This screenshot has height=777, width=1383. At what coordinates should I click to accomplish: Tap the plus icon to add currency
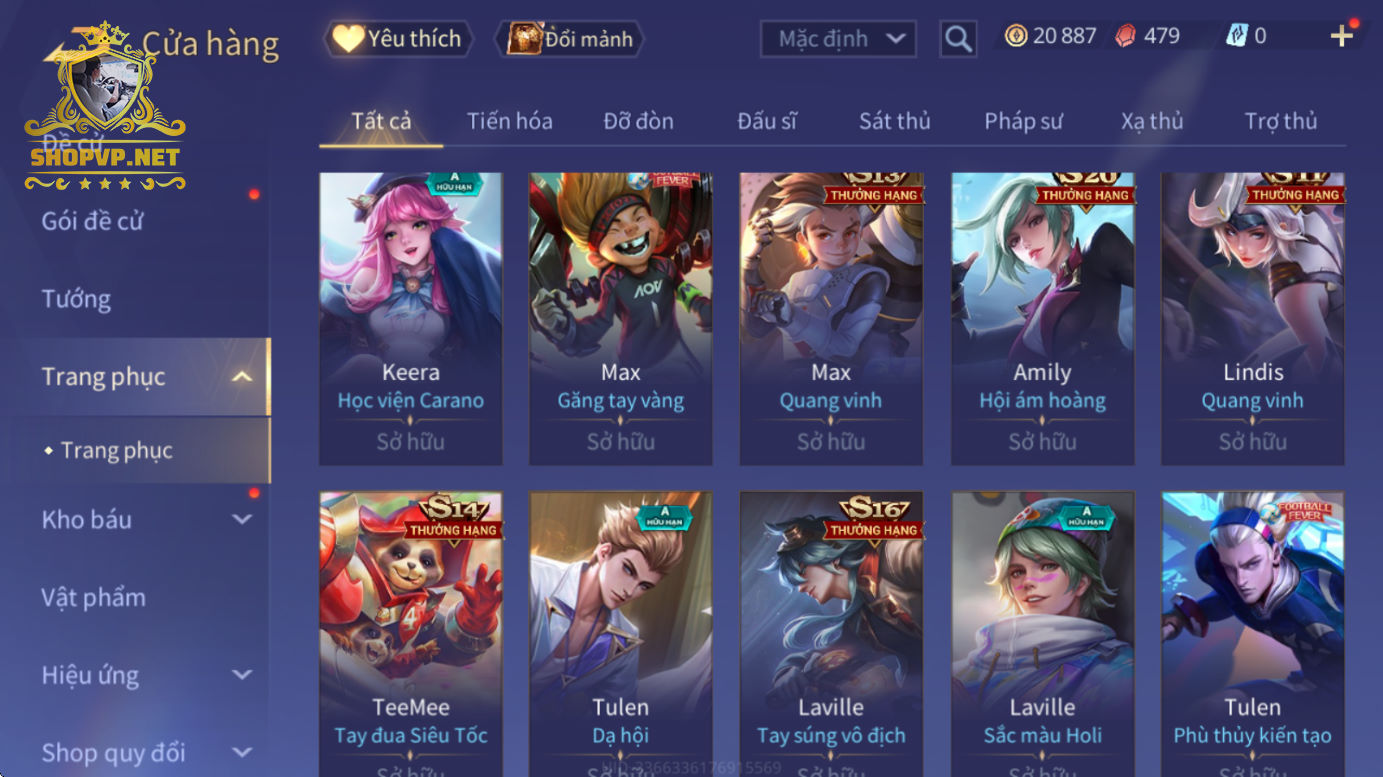(x=1341, y=36)
